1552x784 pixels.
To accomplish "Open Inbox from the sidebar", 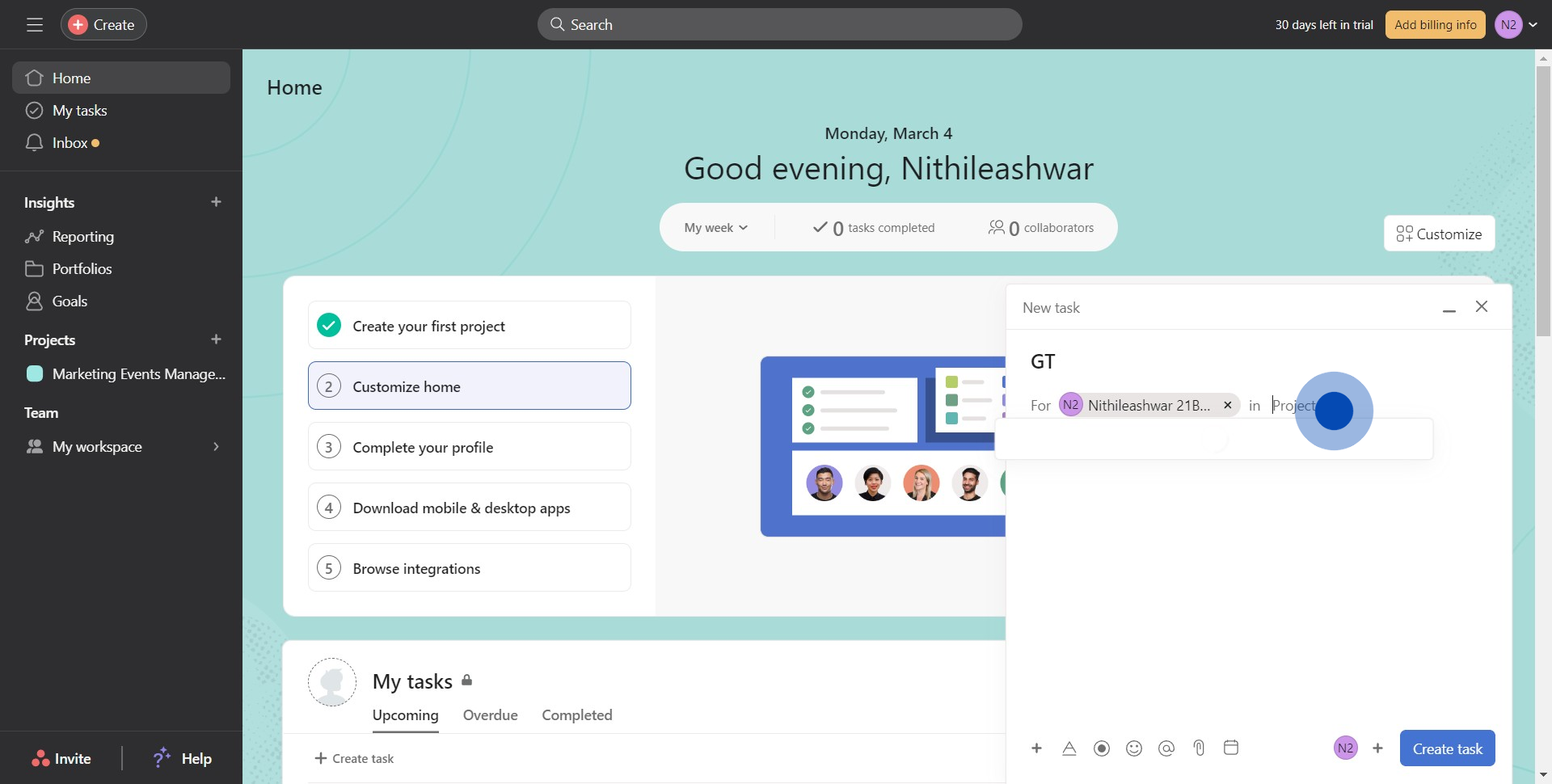I will 70,143.
